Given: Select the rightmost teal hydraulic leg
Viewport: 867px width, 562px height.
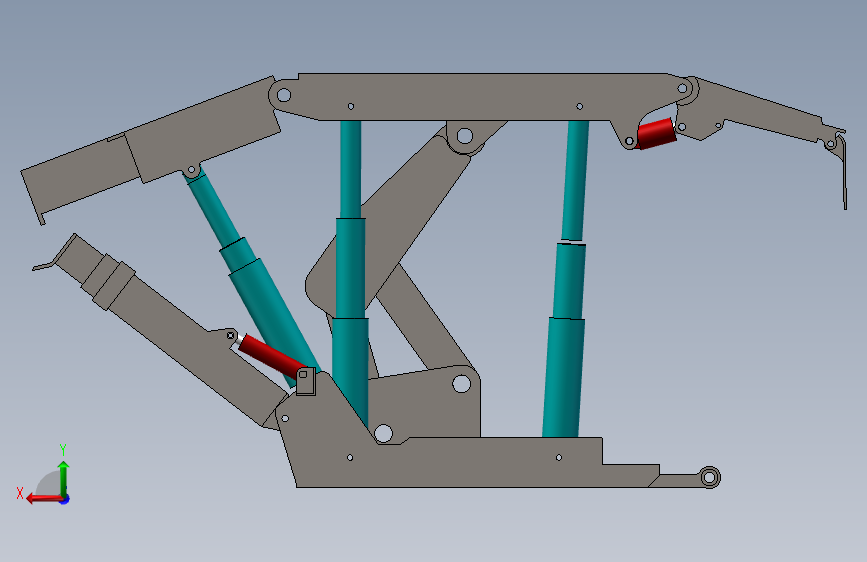Looking at the screenshot, I should point(566,279).
